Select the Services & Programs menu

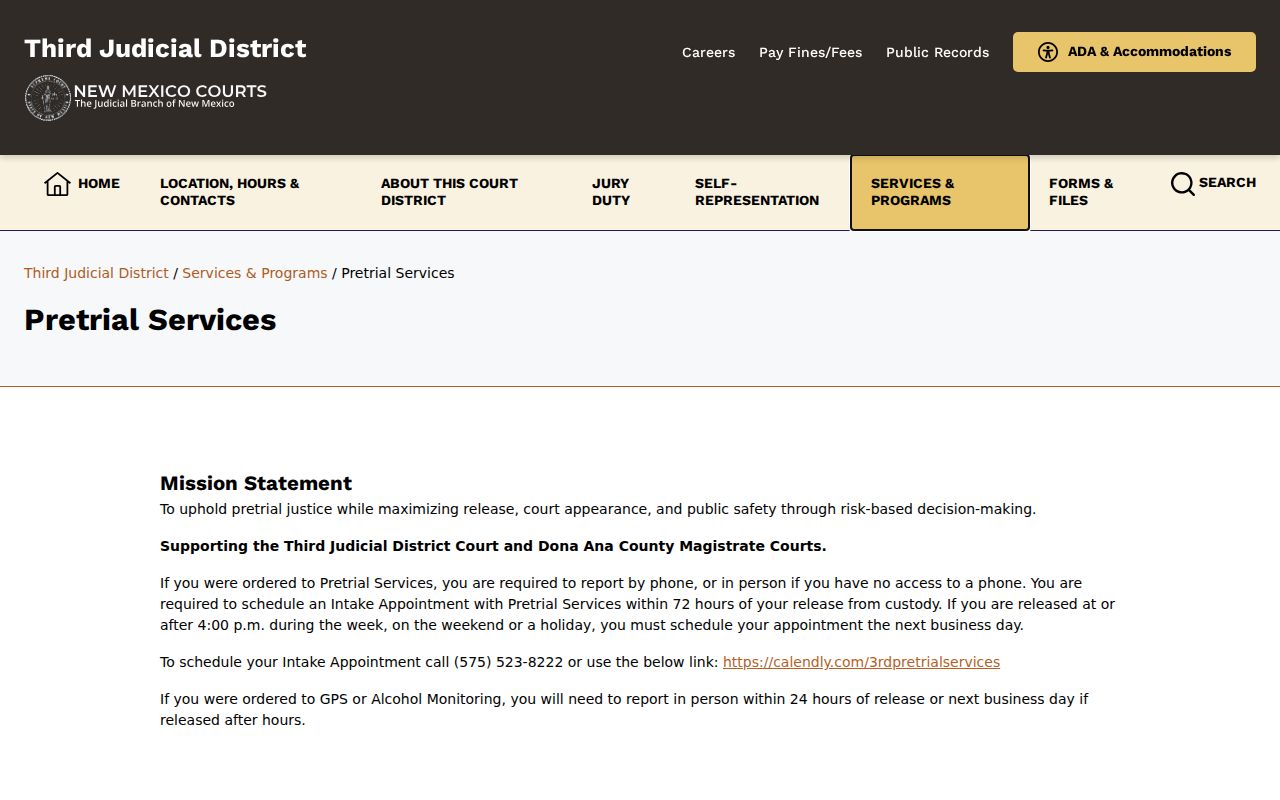(x=939, y=192)
